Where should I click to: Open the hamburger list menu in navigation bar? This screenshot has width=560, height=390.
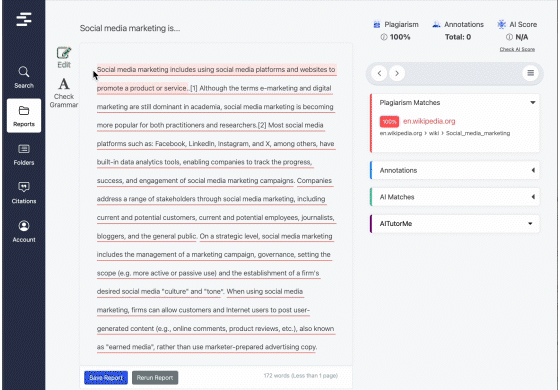(530, 73)
